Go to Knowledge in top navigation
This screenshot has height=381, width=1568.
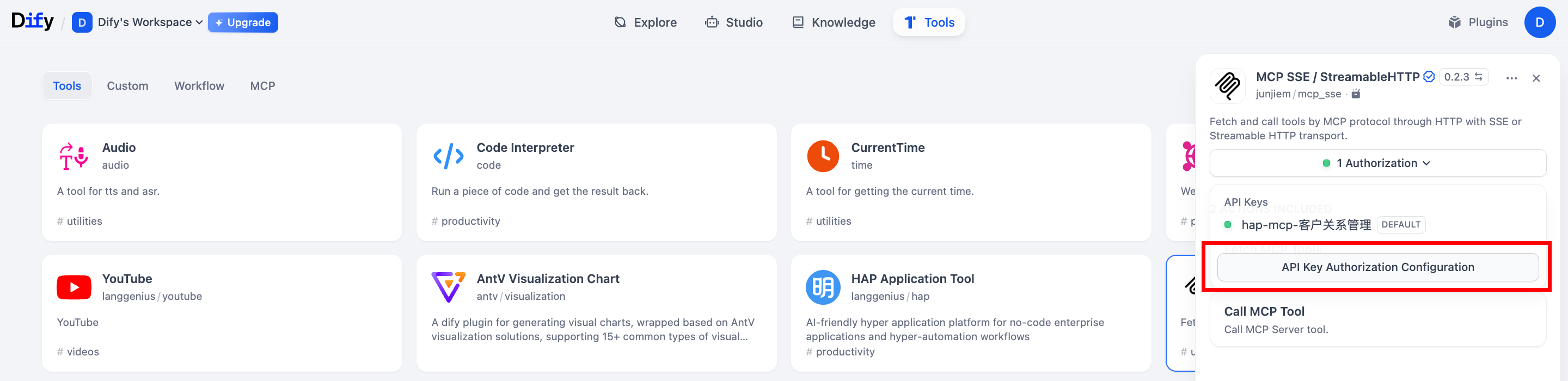pyautogui.click(x=834, y=22)
